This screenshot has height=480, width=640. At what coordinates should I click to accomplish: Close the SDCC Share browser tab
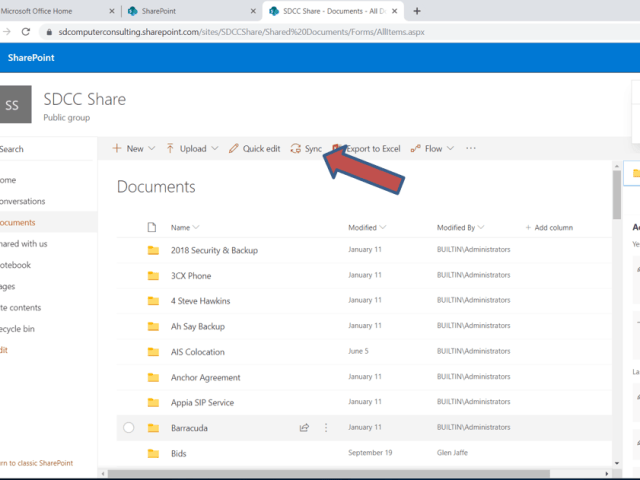tap(394, 11)
